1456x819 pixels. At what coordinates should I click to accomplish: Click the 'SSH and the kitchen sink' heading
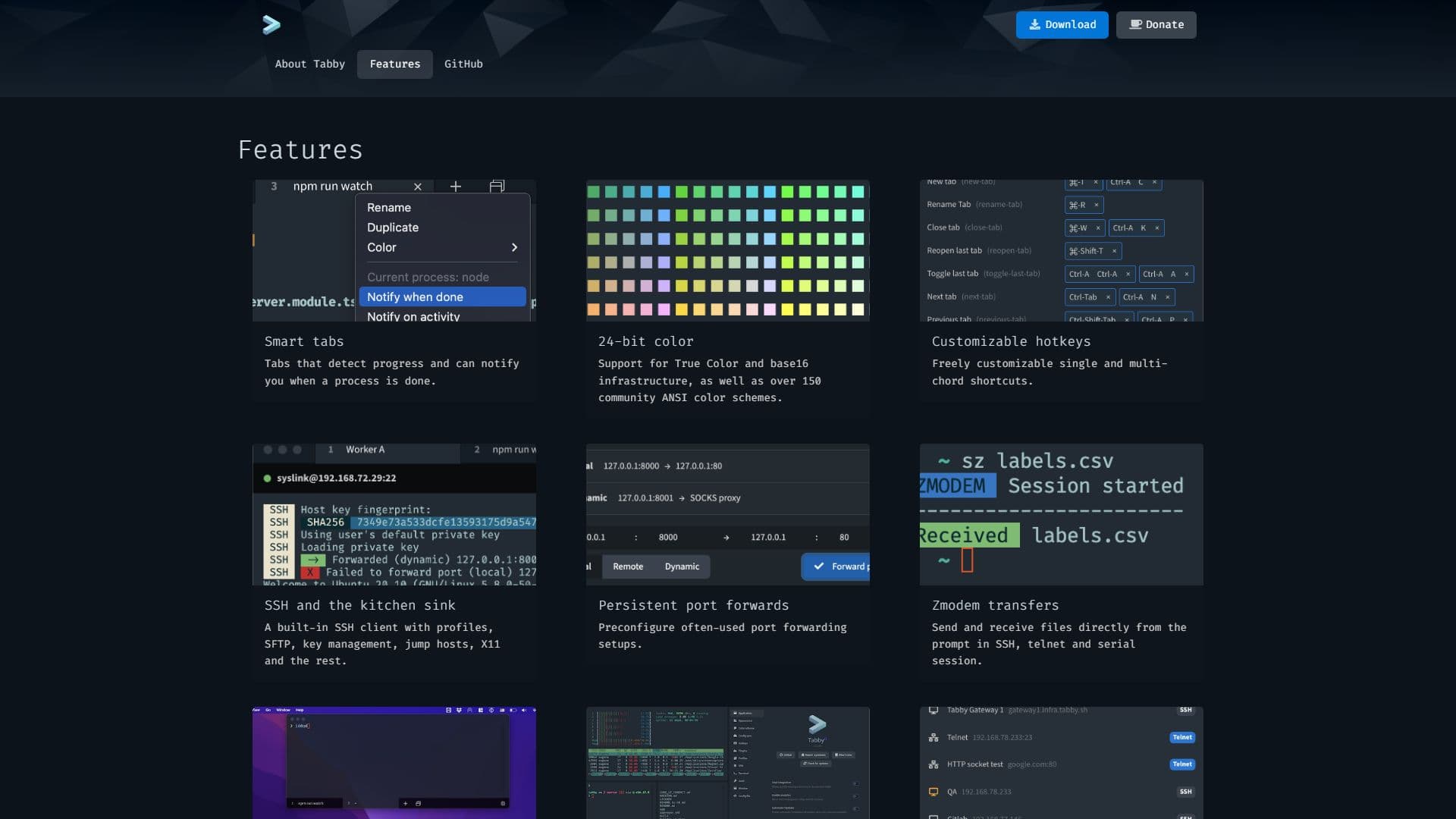coord(360,606)
